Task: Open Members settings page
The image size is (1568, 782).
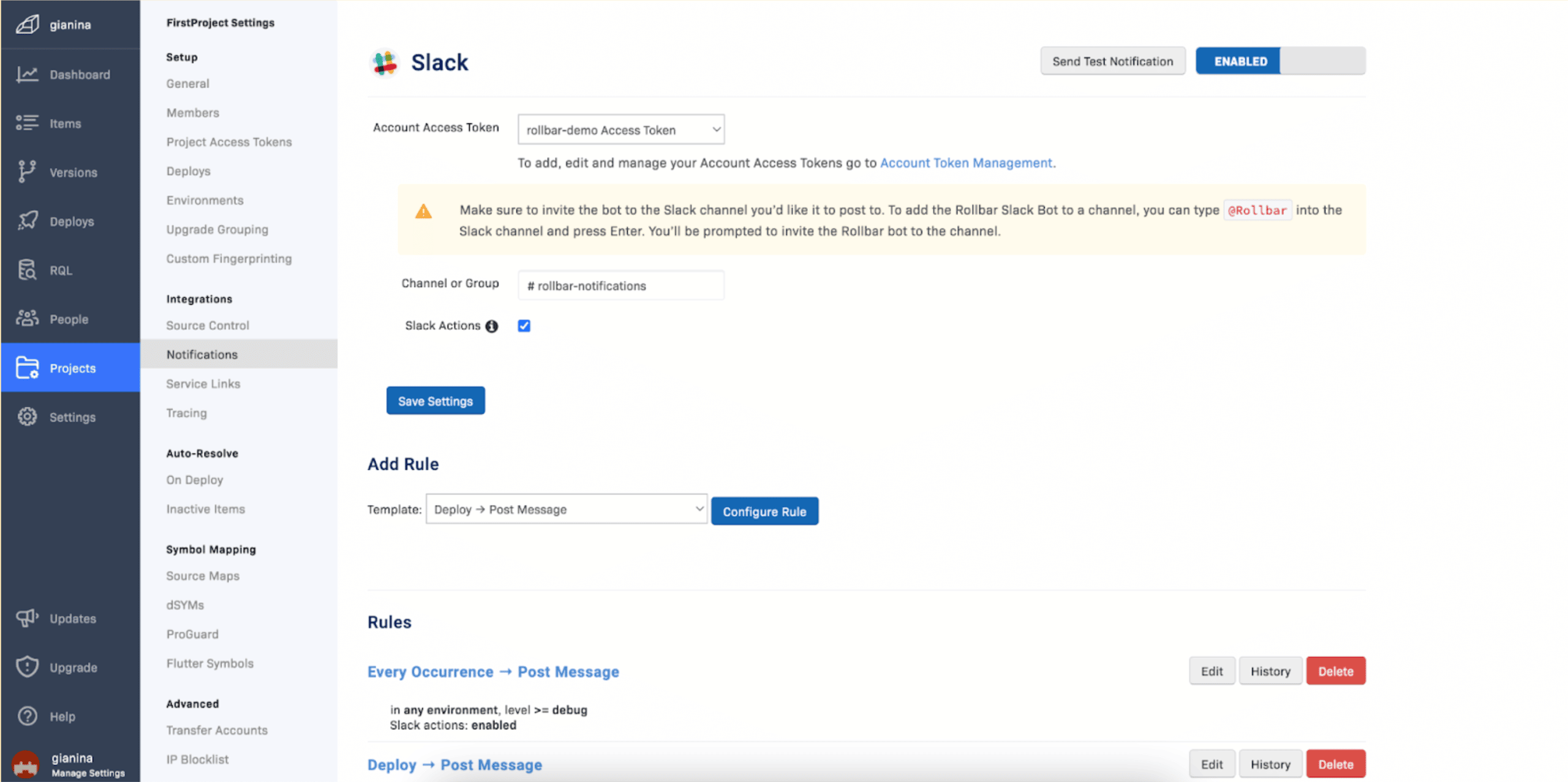Action: pyautogui.click(x=193, y=113)
